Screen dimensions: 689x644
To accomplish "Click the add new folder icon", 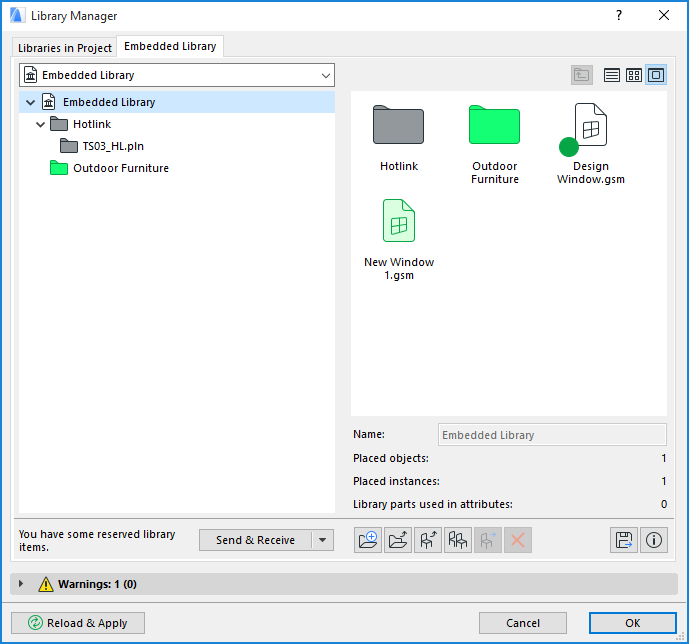I will click(368, 540).
